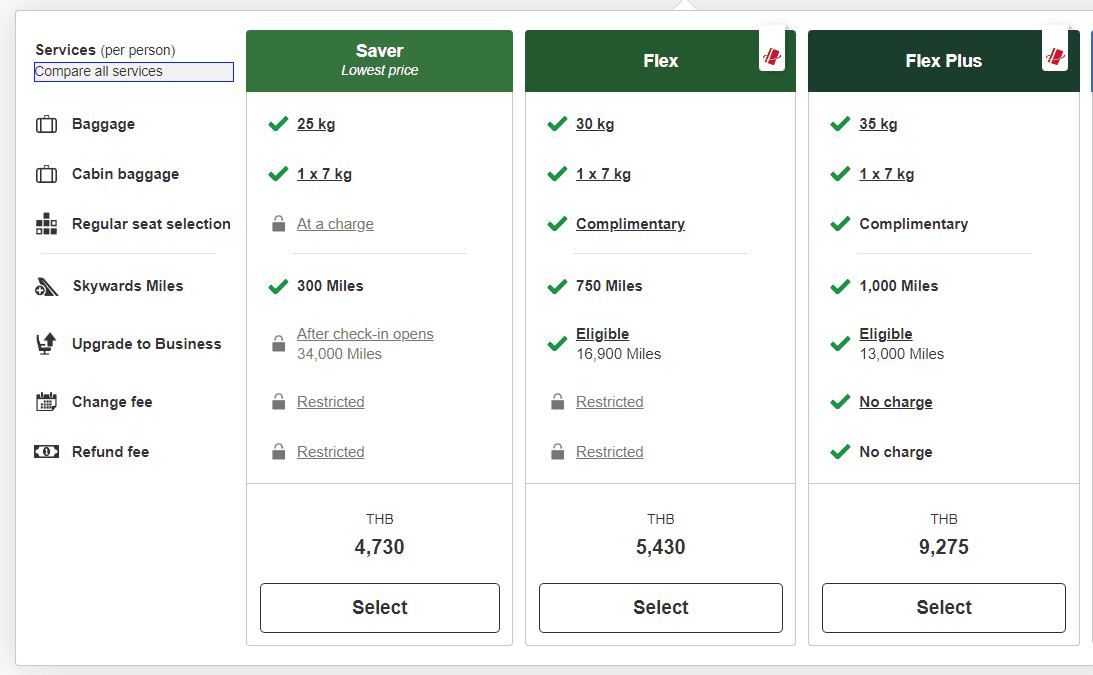Click the Upgrade to Business seat icon

click(x=46, y=344)
